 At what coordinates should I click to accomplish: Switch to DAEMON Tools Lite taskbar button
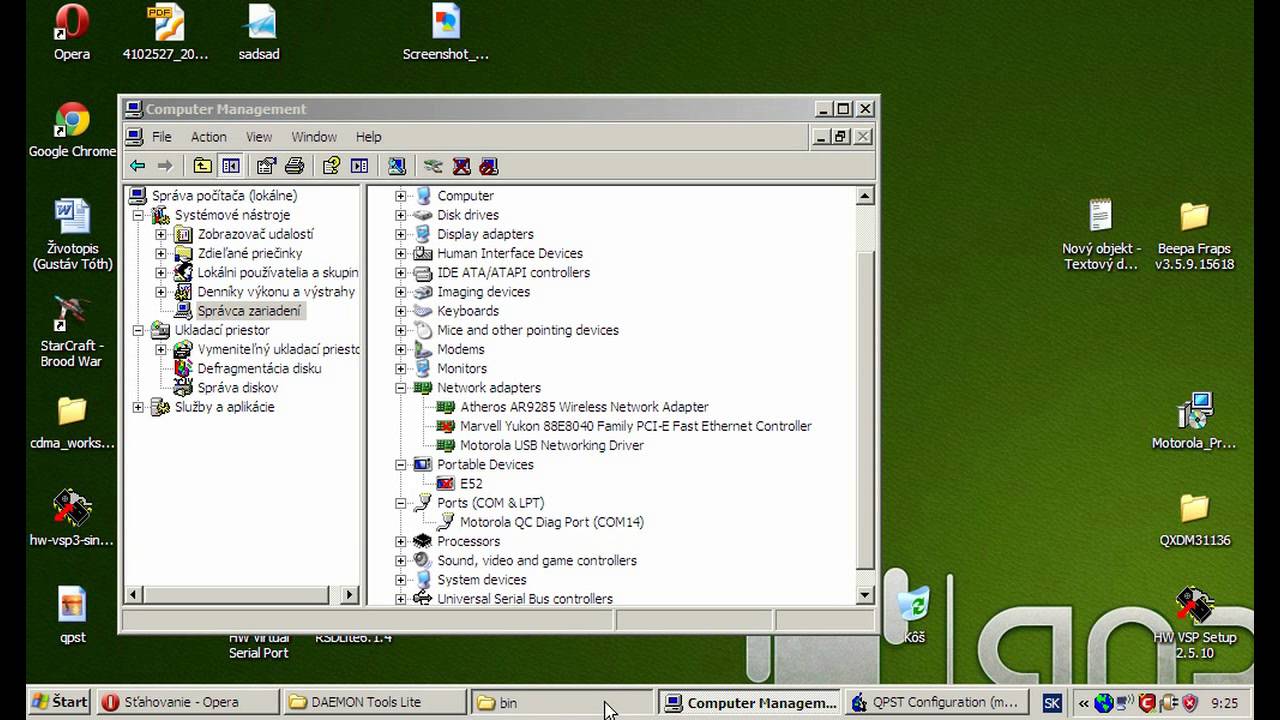tap(375, 702)
